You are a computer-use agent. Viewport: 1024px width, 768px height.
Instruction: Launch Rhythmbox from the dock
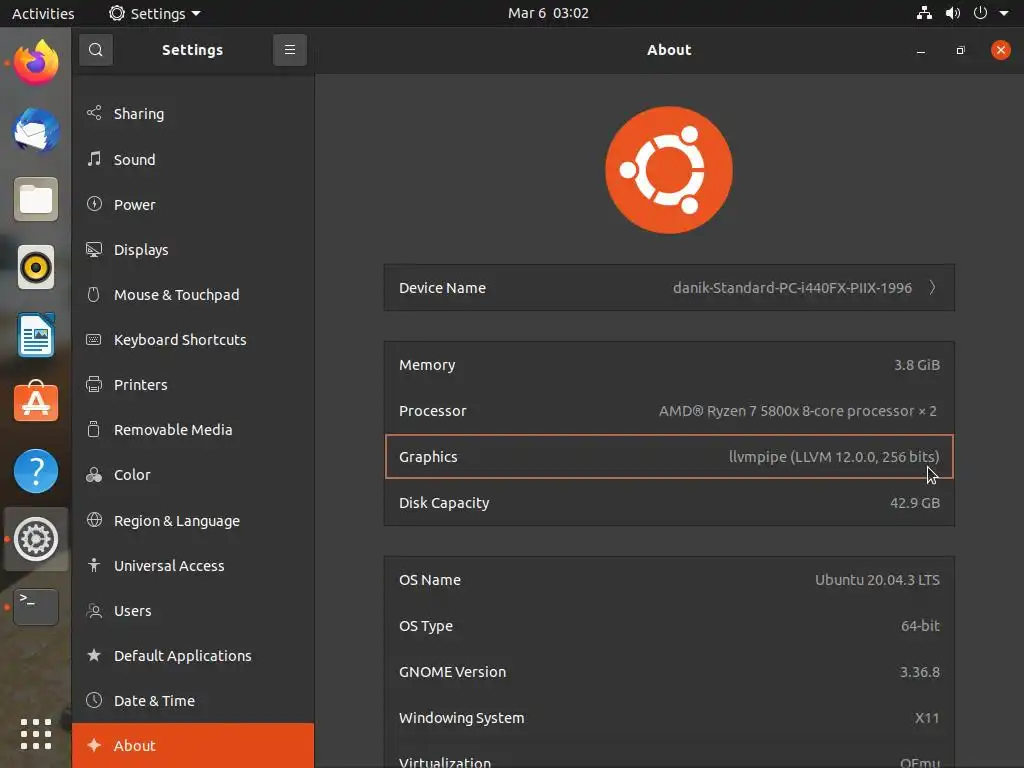(x=36, y=267)
